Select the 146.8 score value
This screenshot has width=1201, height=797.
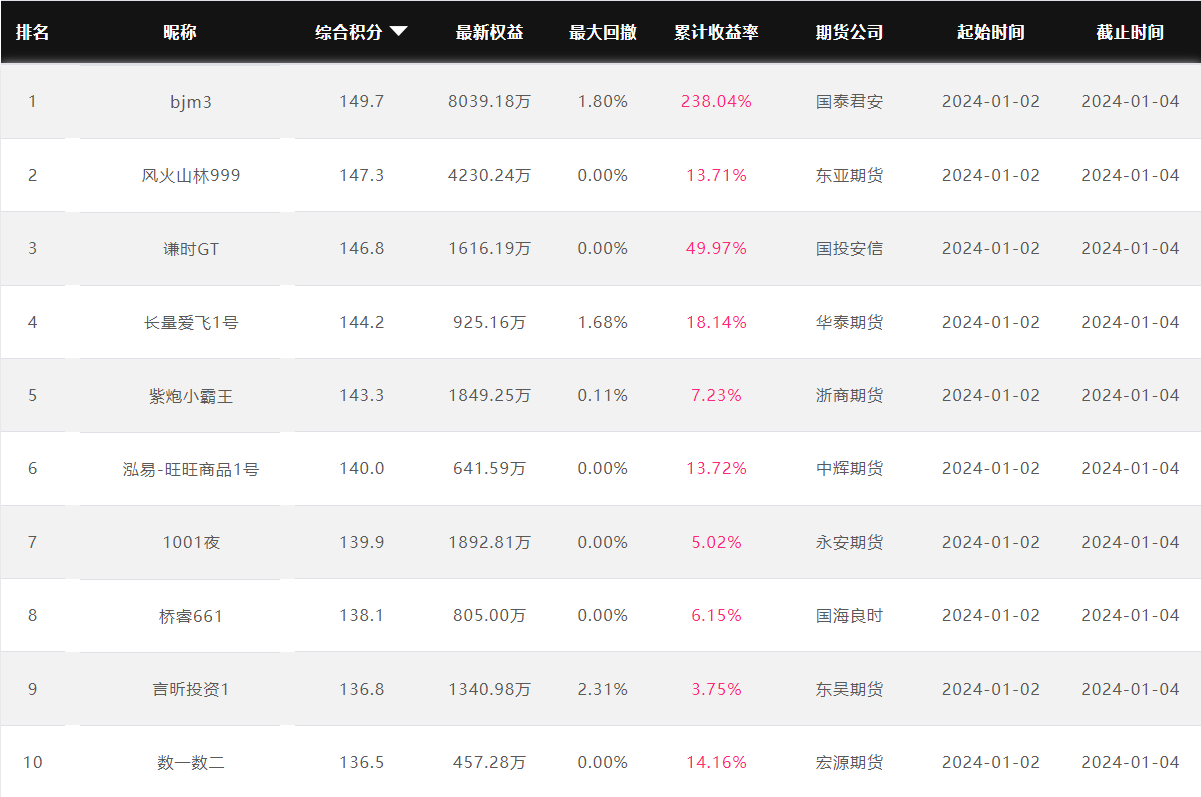coord(362,248)
